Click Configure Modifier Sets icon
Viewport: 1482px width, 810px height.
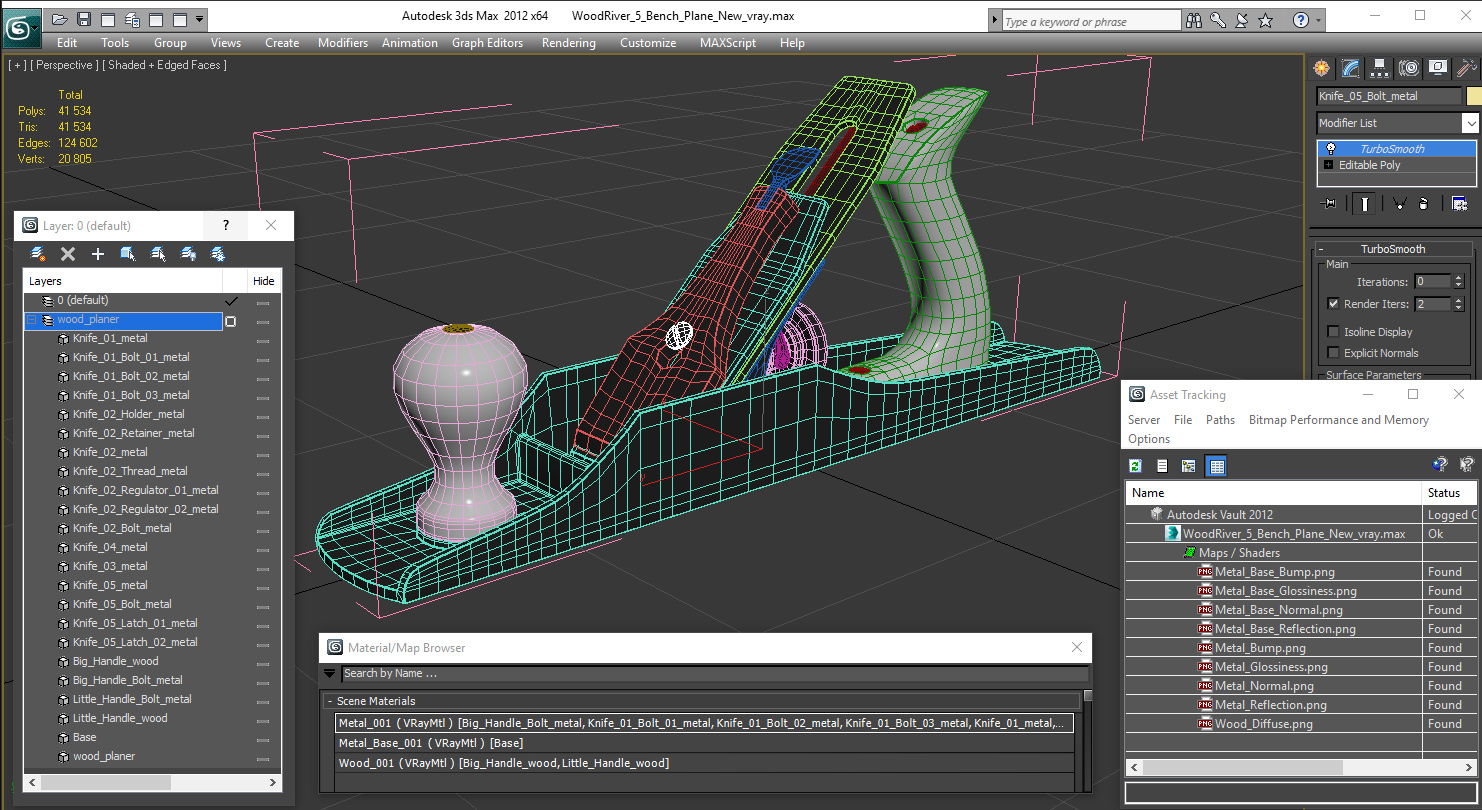click(1459, 204)
